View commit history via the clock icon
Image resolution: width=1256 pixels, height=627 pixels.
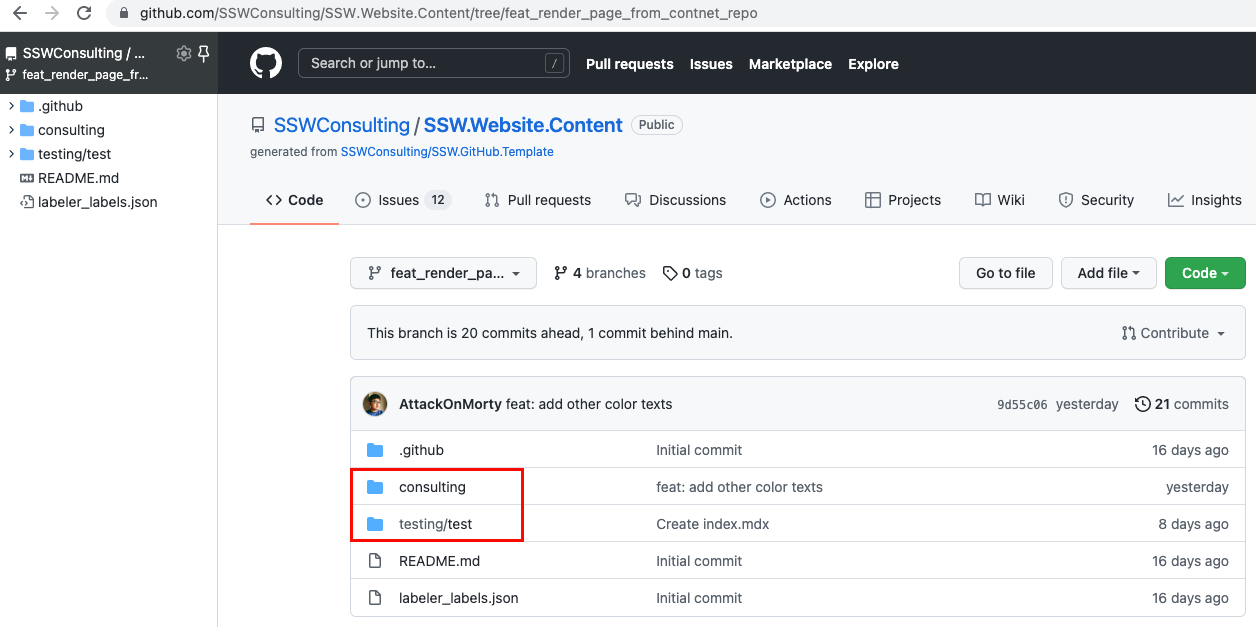(1143, 404)
